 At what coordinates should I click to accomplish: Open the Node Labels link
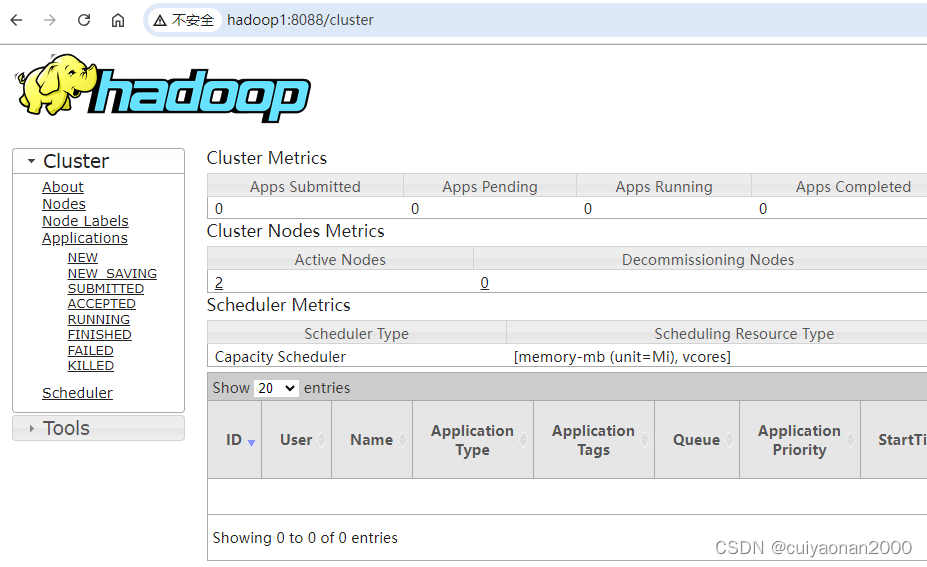[x=85, y=221]
